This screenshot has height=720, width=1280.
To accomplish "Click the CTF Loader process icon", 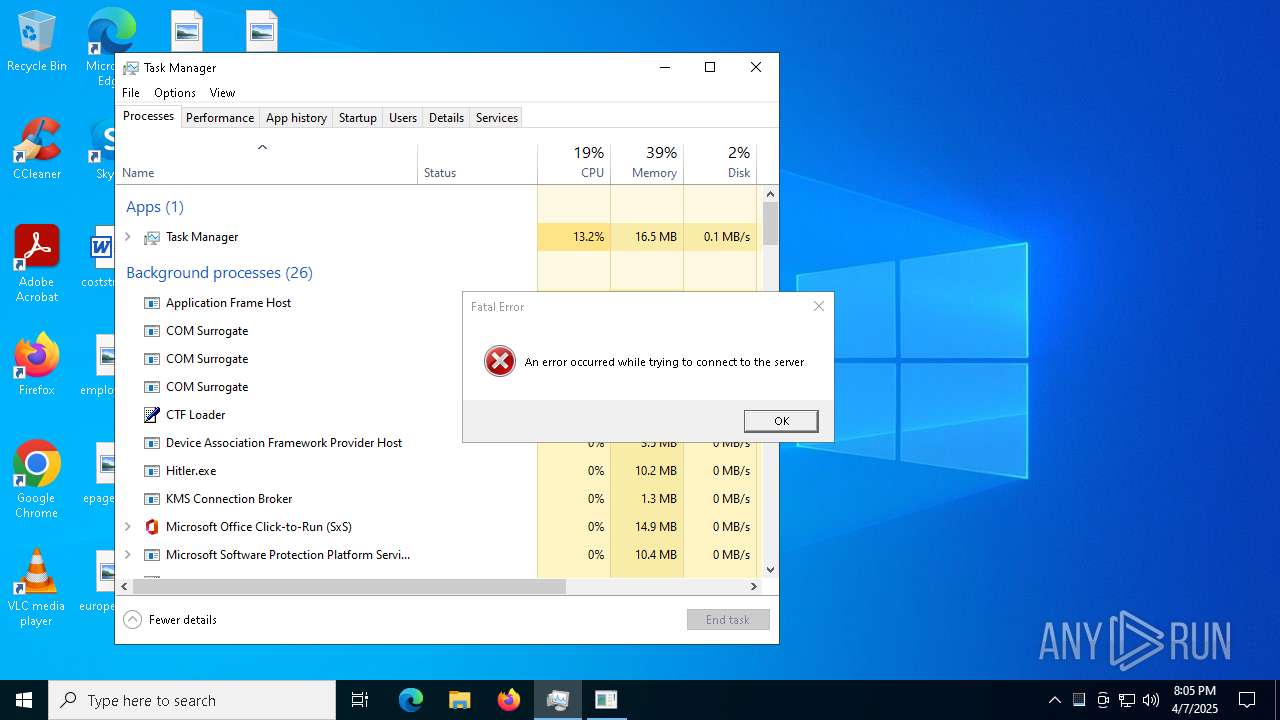I will pos(152,415).
